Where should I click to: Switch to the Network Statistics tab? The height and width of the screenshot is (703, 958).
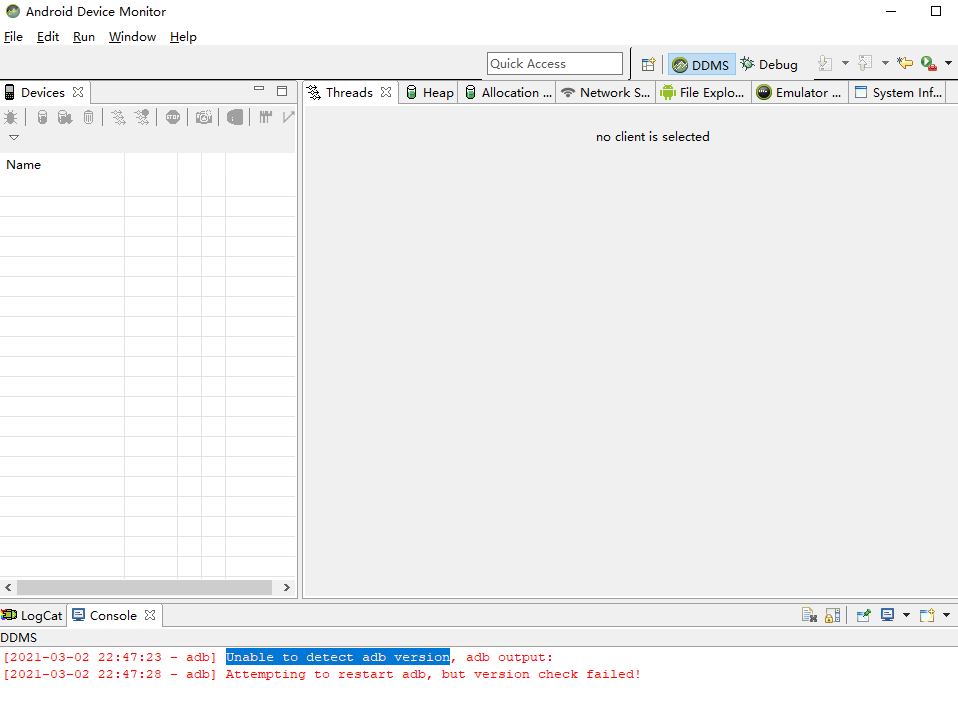[606, 93]
